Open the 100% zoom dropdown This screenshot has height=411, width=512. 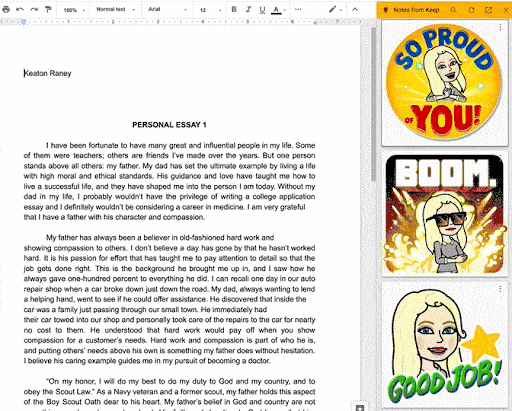[74, 10]
